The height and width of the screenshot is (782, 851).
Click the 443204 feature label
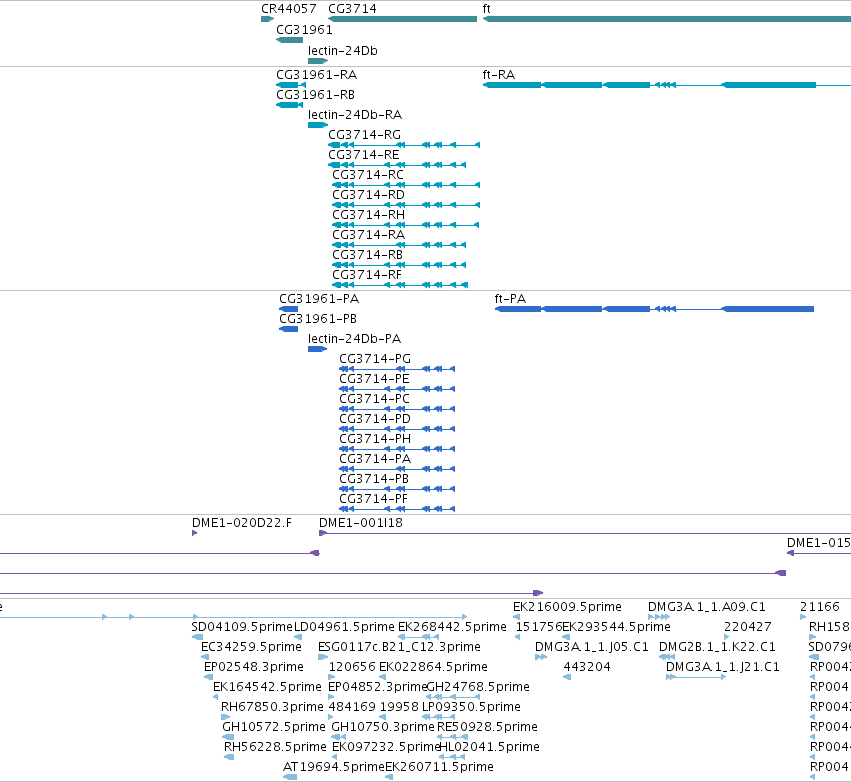click(x=587, y=667)
